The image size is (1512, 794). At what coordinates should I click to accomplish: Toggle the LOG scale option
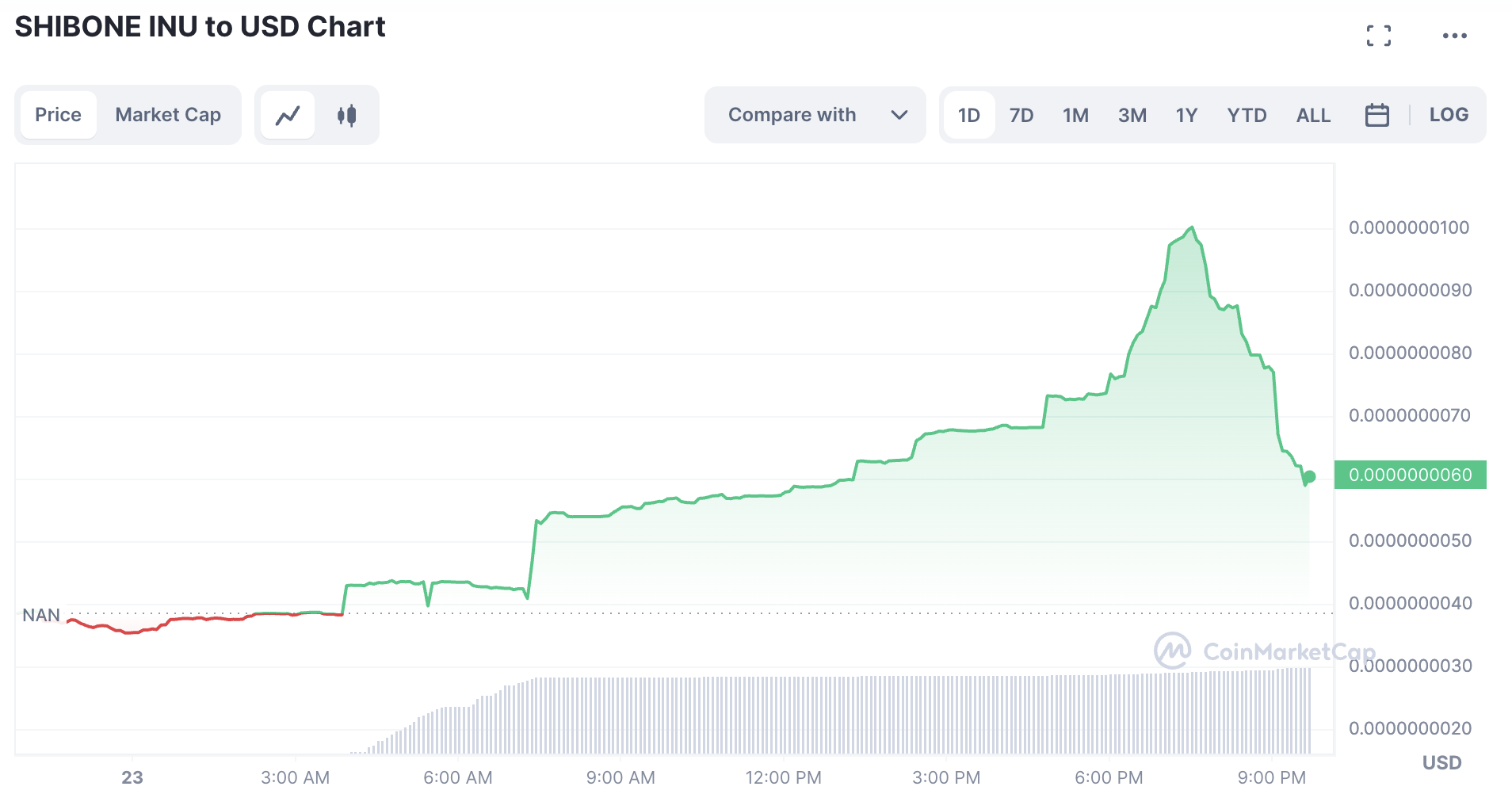(1448, 116)
